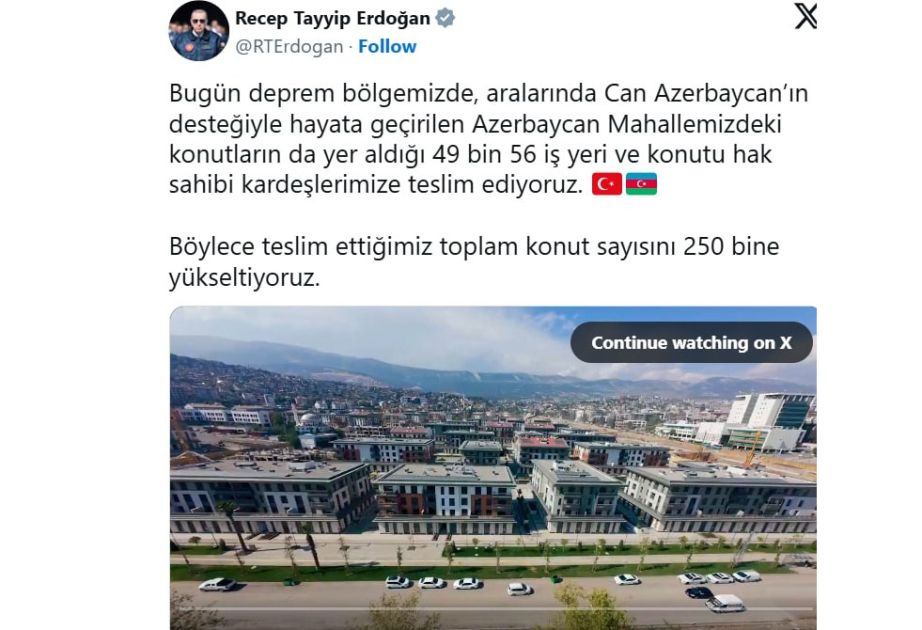Click the words Can Azerbaycan'ın in the first line
Image resolution: width=922 pixels, height=630 pixels.
coord(706,93)
